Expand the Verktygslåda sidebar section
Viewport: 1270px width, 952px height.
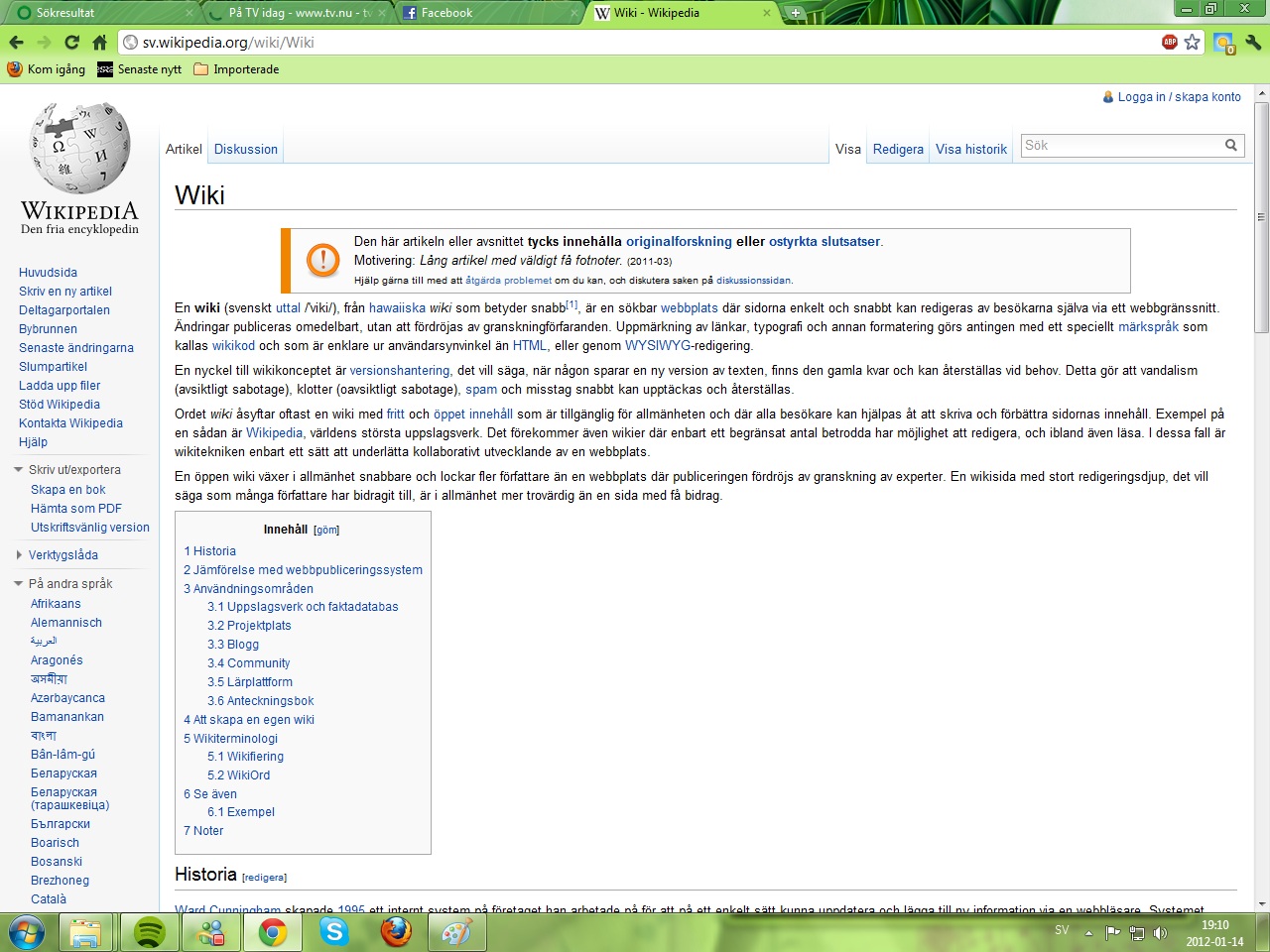19,555
